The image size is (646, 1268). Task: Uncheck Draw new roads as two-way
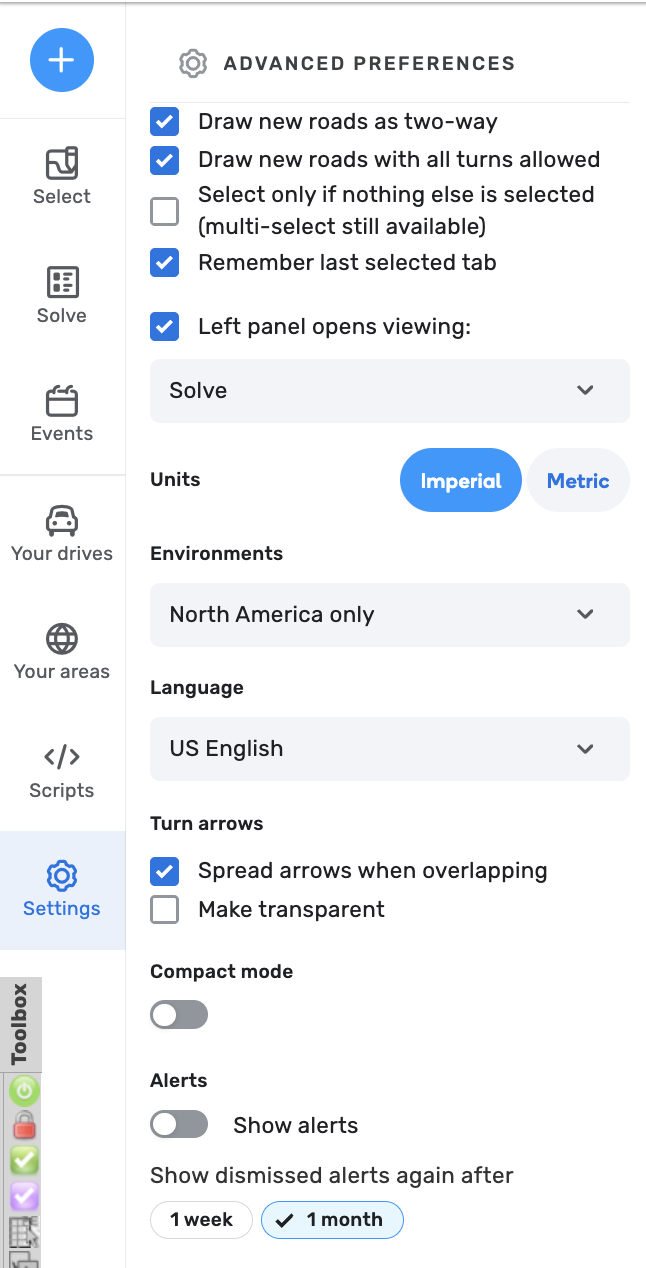165,123
